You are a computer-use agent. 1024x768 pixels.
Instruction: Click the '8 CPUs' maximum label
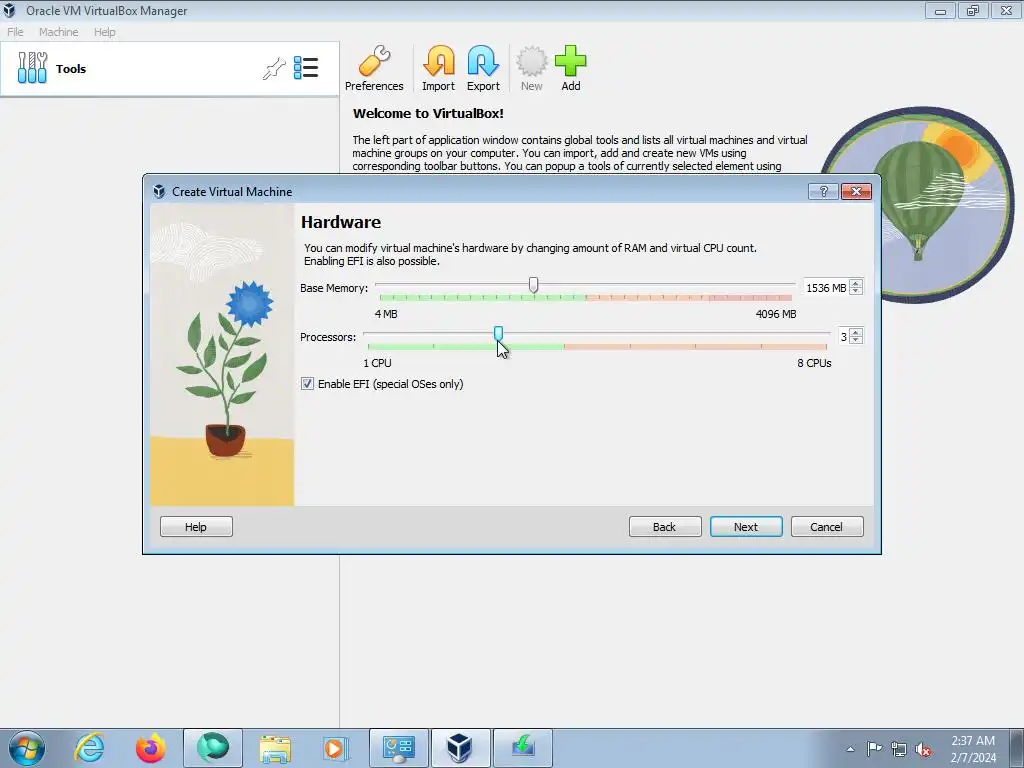pos(814,363)
